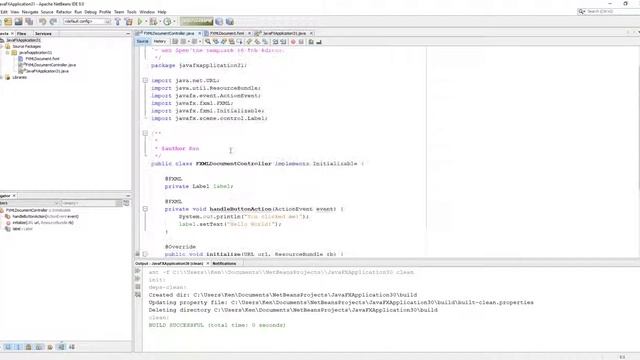Click the Stop square icon in Output sidebar
Screen dimensions: 640x360
click(138, 287)
